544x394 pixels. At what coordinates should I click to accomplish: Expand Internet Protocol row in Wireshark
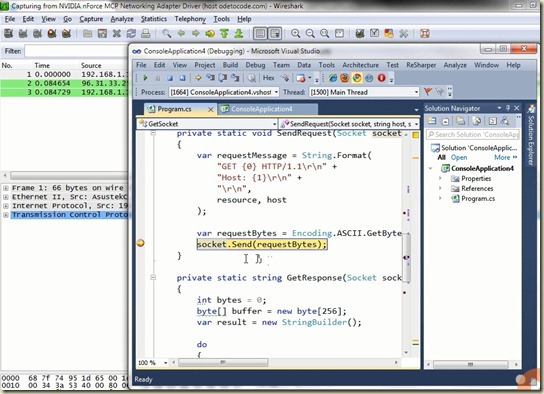tap(6, 206)
